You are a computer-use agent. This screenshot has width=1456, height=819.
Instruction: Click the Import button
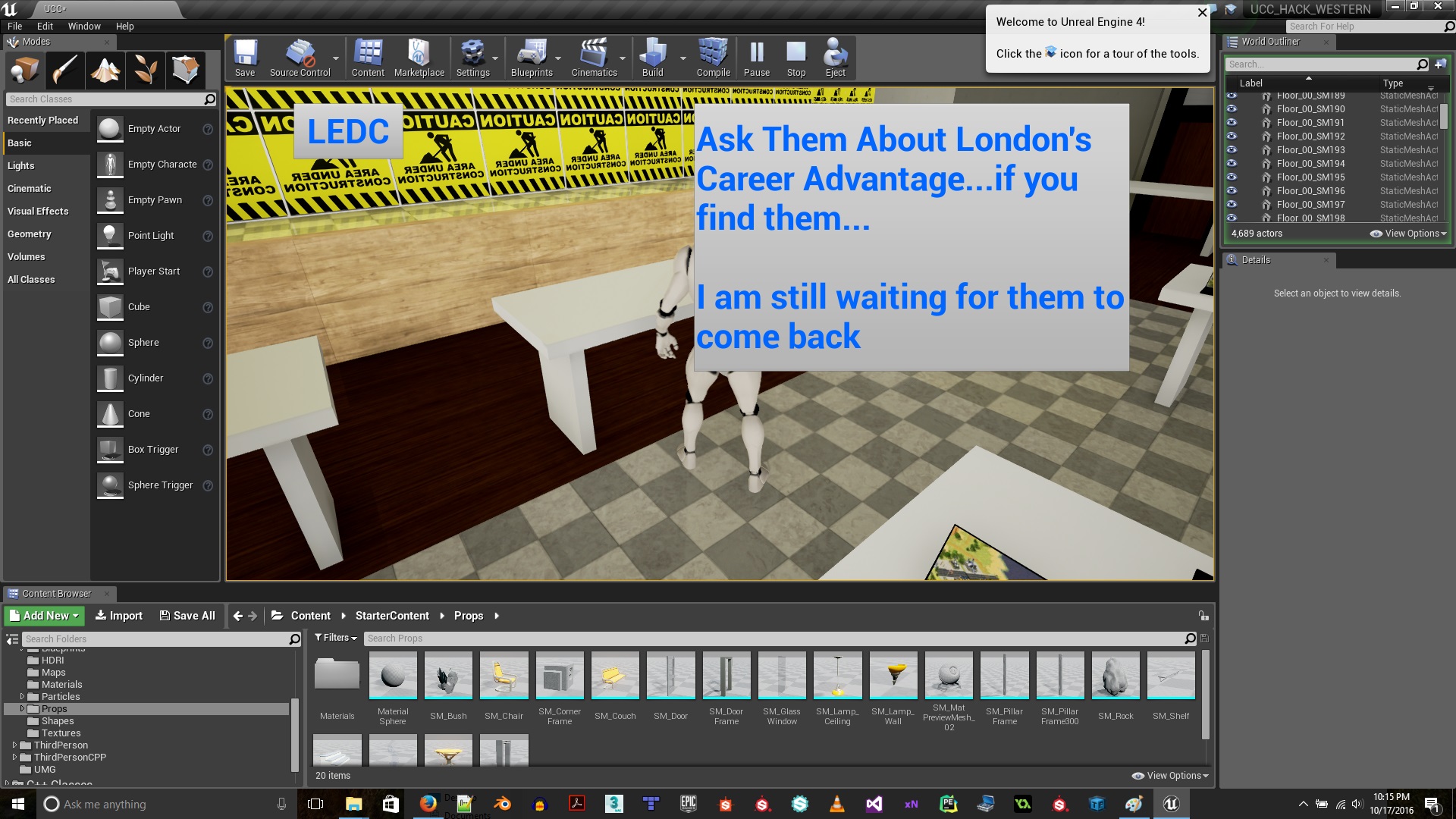tap(119, 616)
